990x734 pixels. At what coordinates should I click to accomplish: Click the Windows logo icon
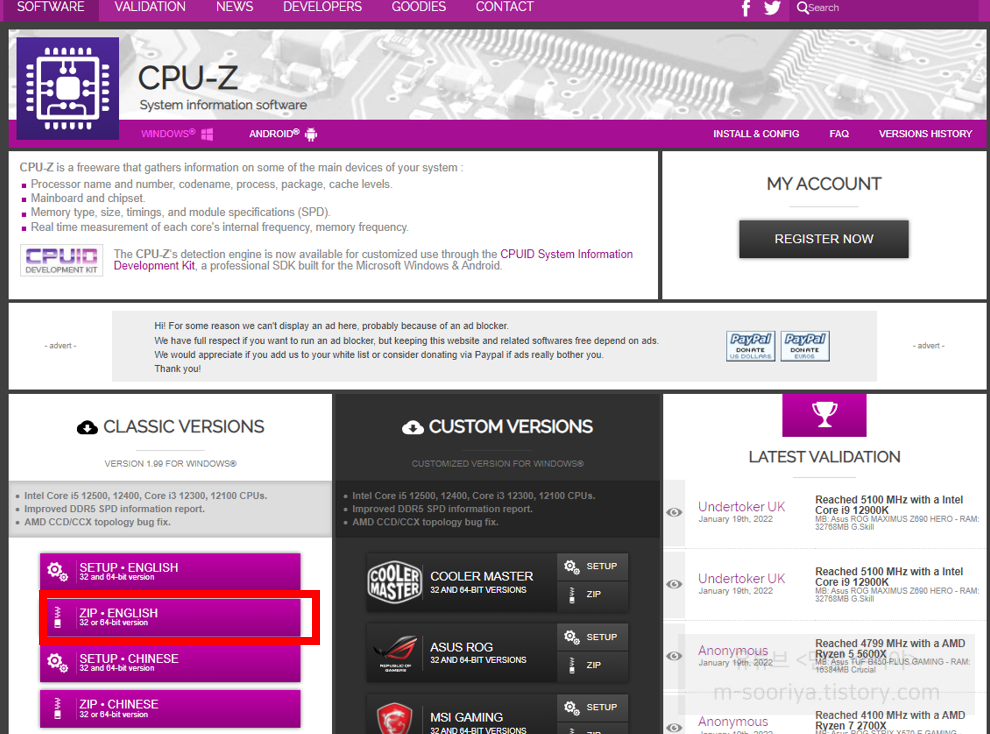click(x=207, y=134)
